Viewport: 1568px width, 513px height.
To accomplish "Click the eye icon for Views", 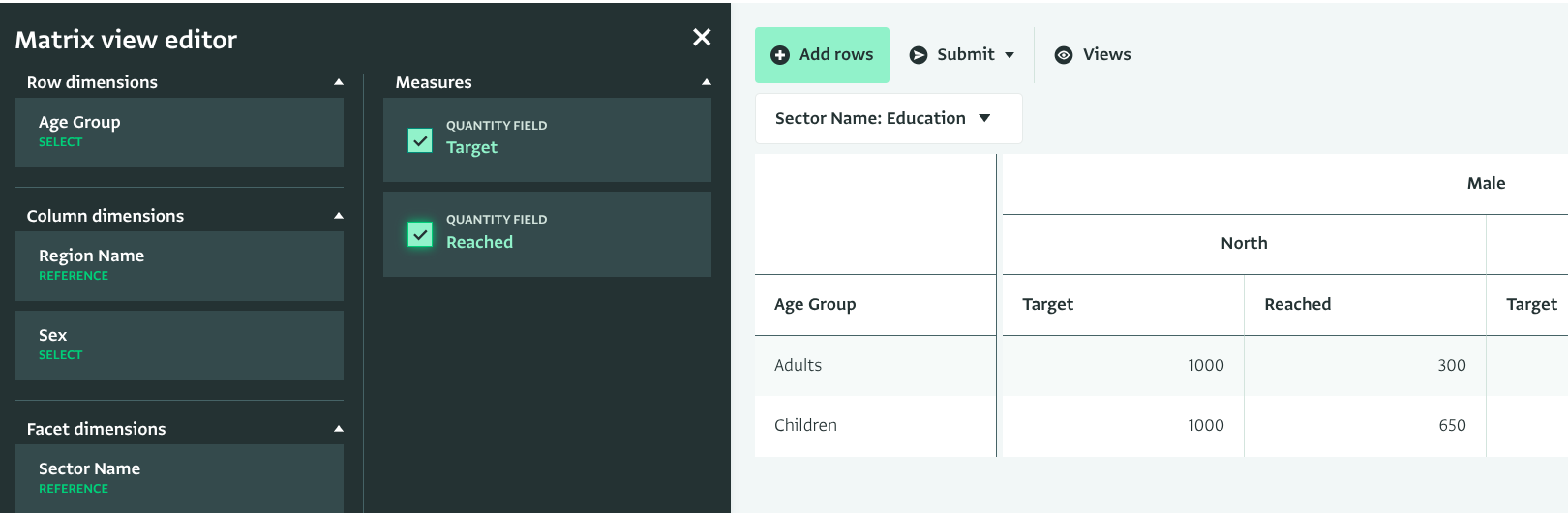I will tap(1063, 55).
